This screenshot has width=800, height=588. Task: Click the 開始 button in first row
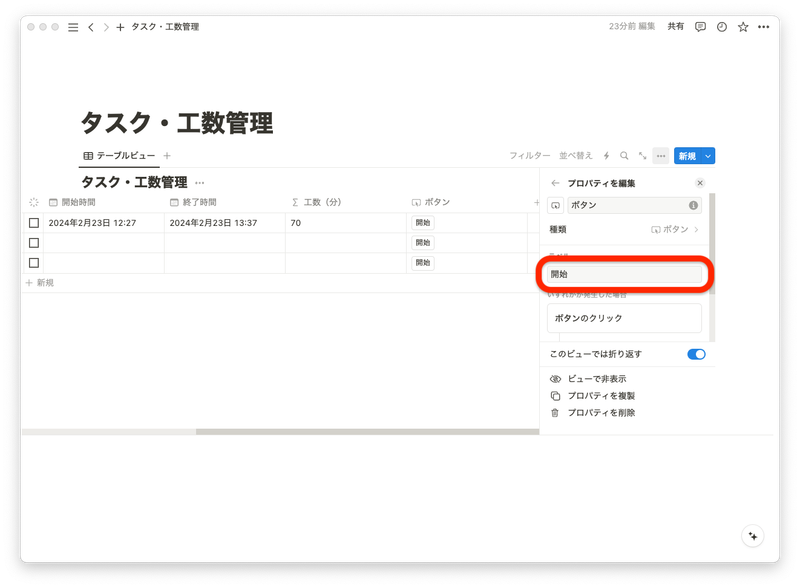click(421, 223)
